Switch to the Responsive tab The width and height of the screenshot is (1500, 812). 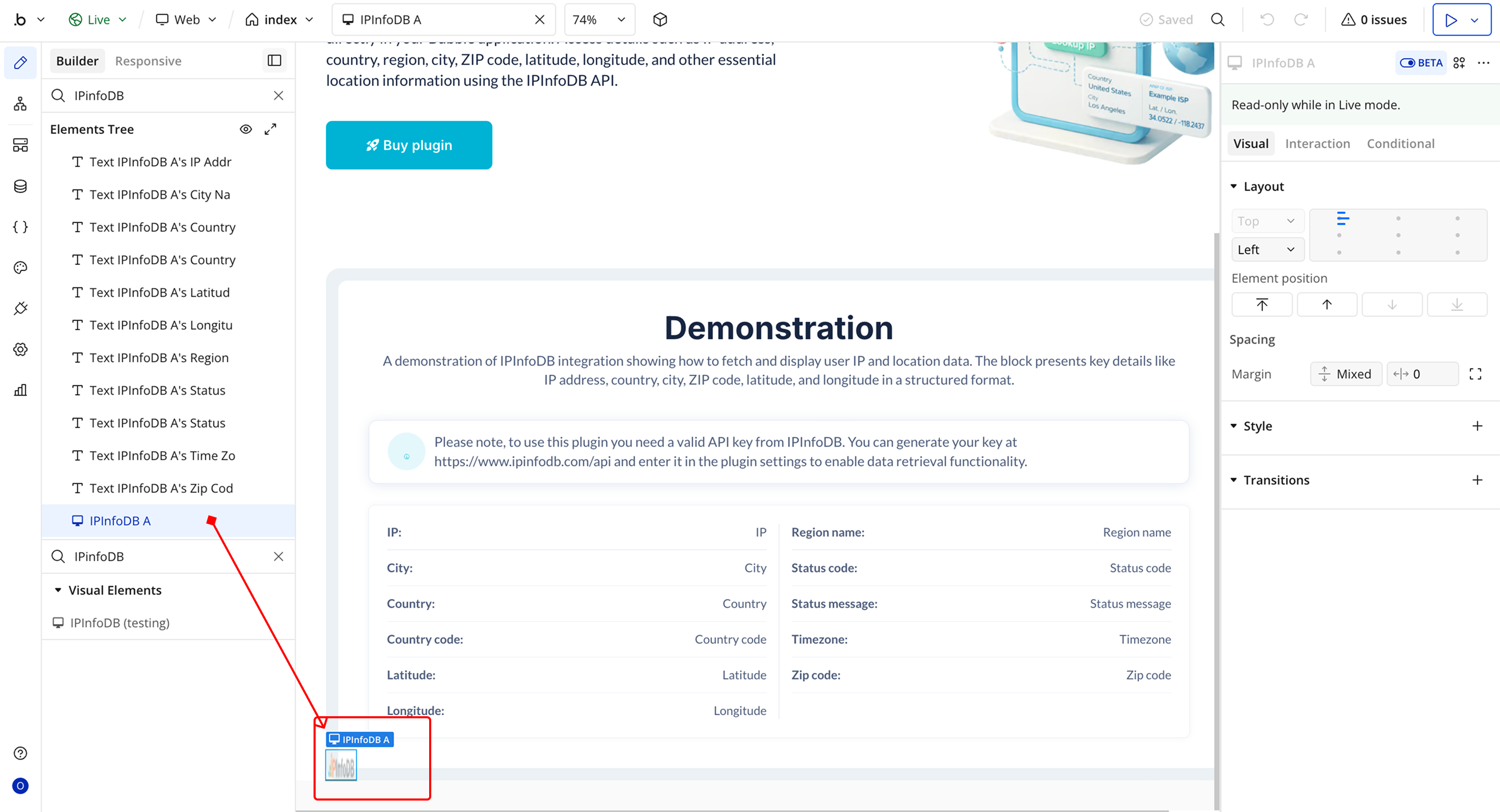tap(148, 61)
